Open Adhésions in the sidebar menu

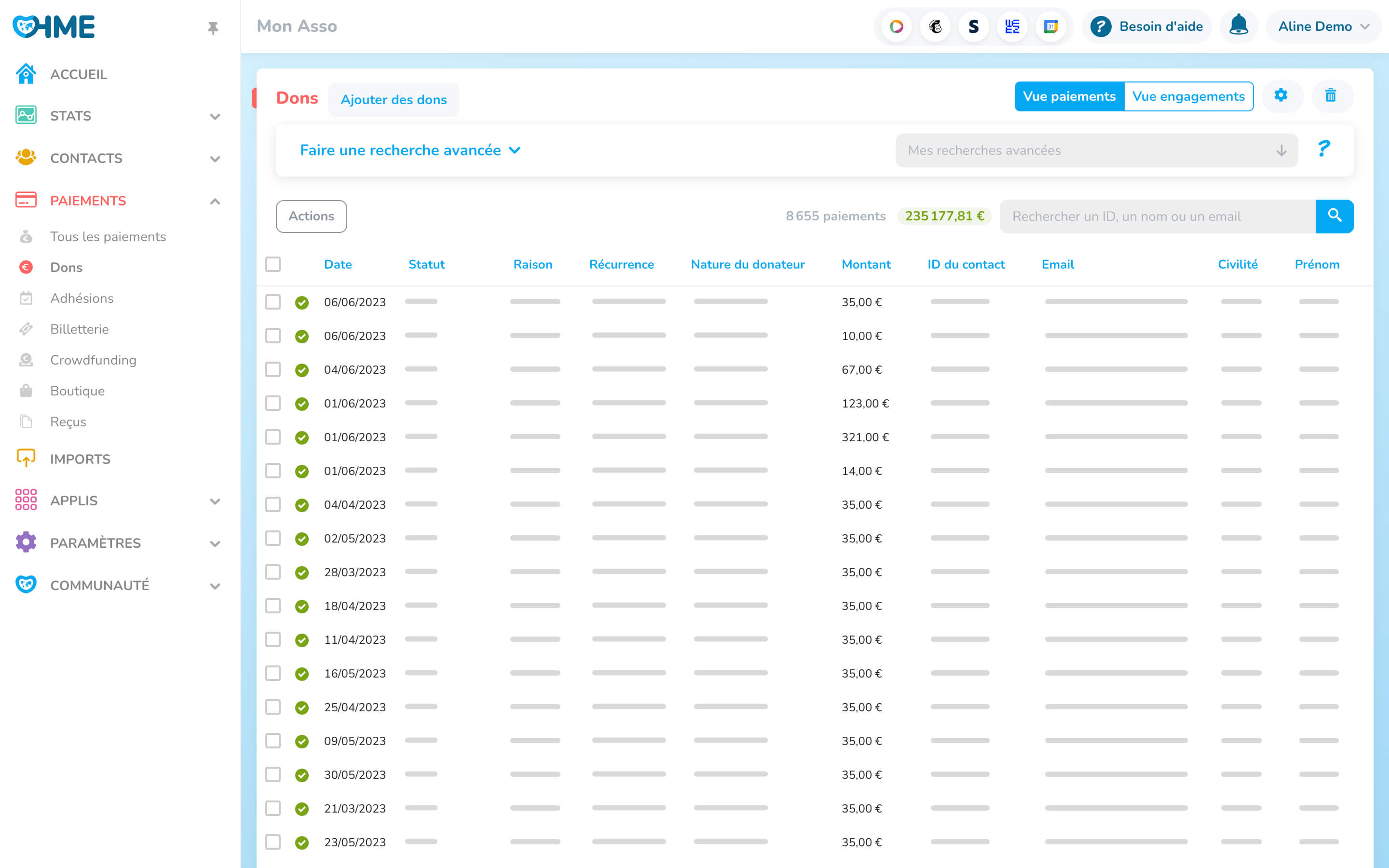82,298
